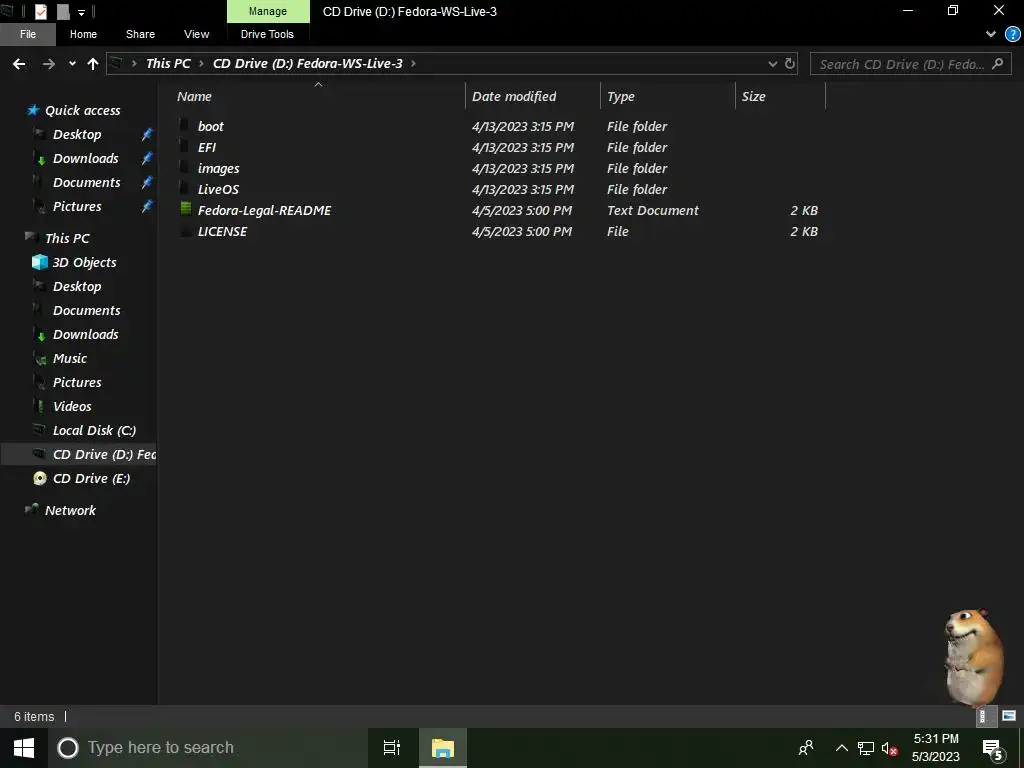
Task: Go forward with the right arrow
Action: tap(48, 64)
